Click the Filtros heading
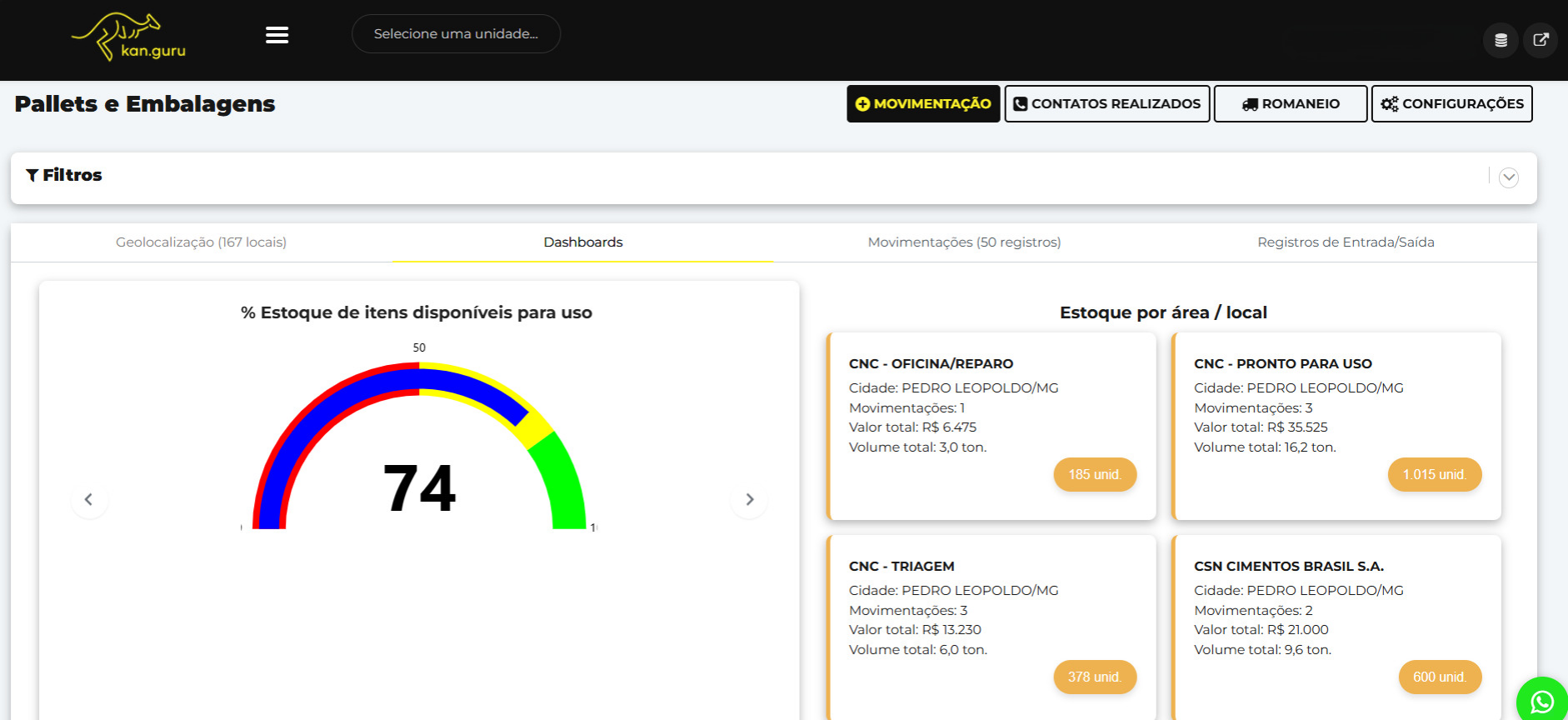This screenshot has height=720, width=1568. click(x=64, y=175)
